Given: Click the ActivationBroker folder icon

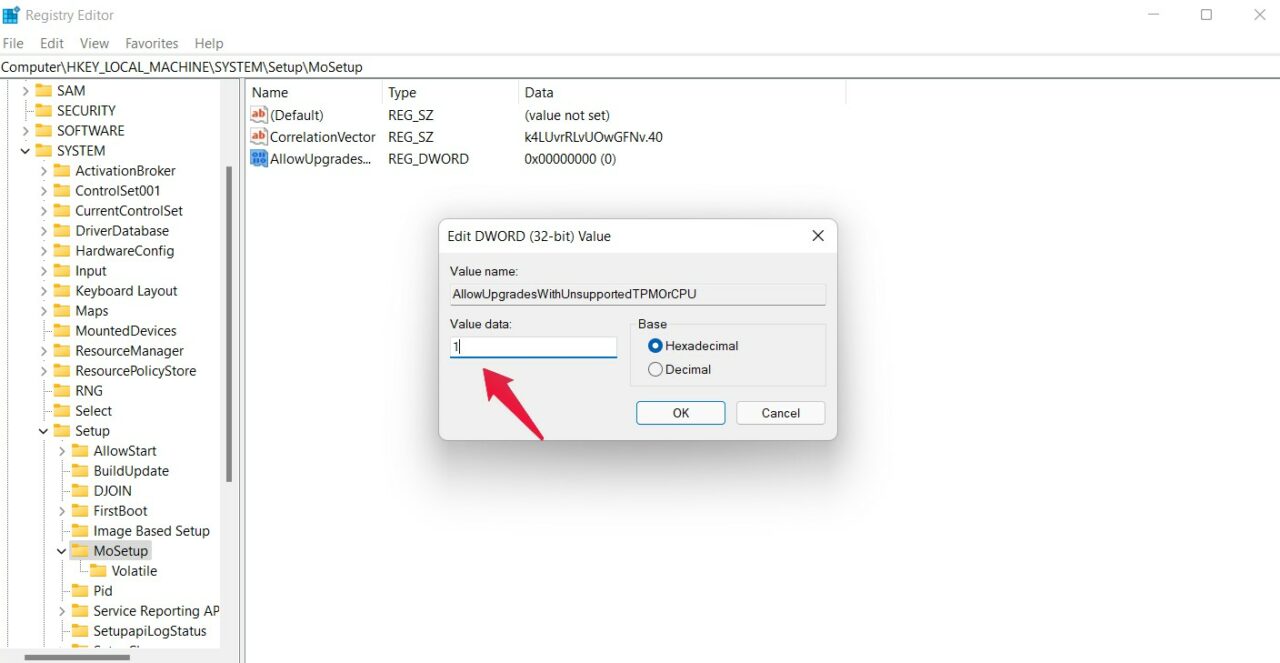Looking at the screenshot, I should (x=62, y=170).
